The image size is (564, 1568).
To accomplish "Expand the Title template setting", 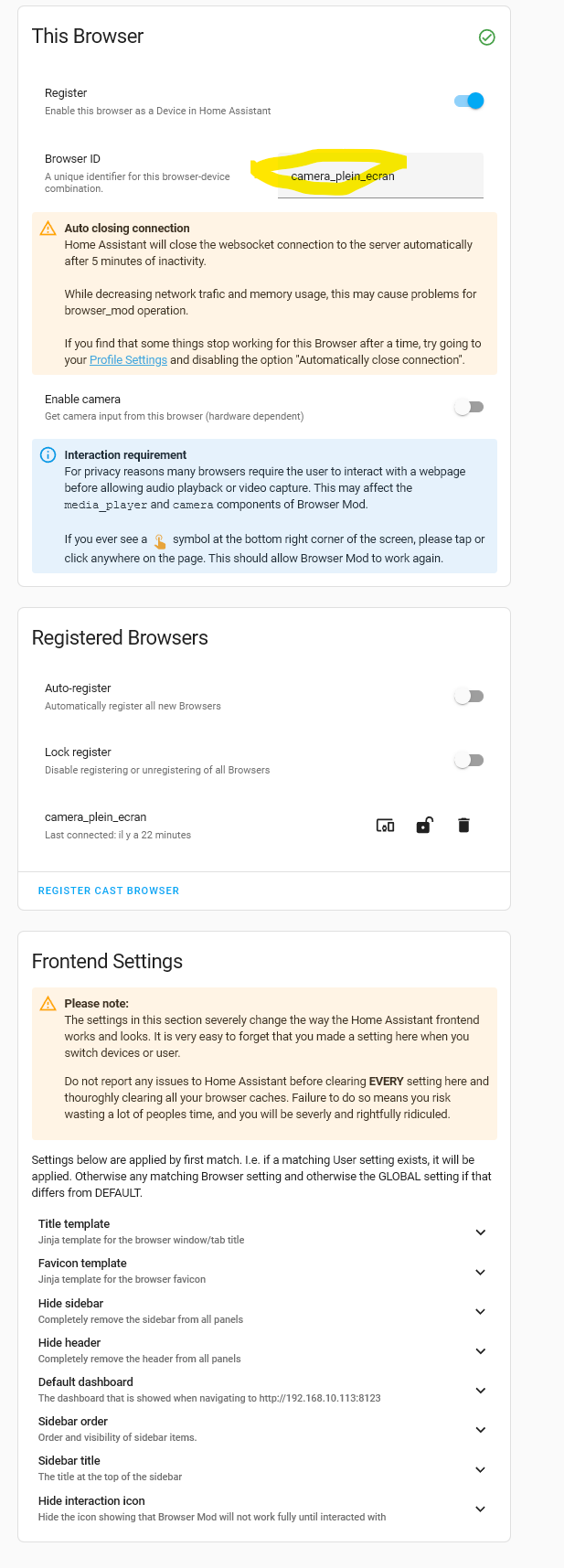I will [481, 1232].
